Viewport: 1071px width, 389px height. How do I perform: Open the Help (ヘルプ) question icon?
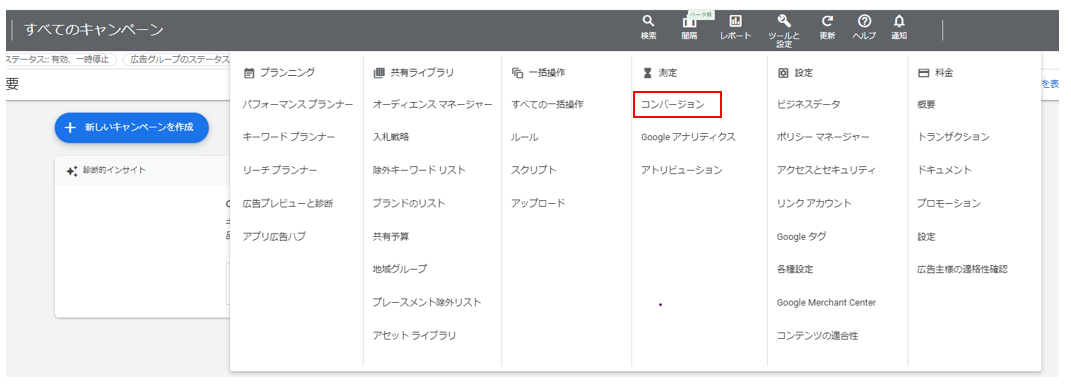[x=864, y=21]
